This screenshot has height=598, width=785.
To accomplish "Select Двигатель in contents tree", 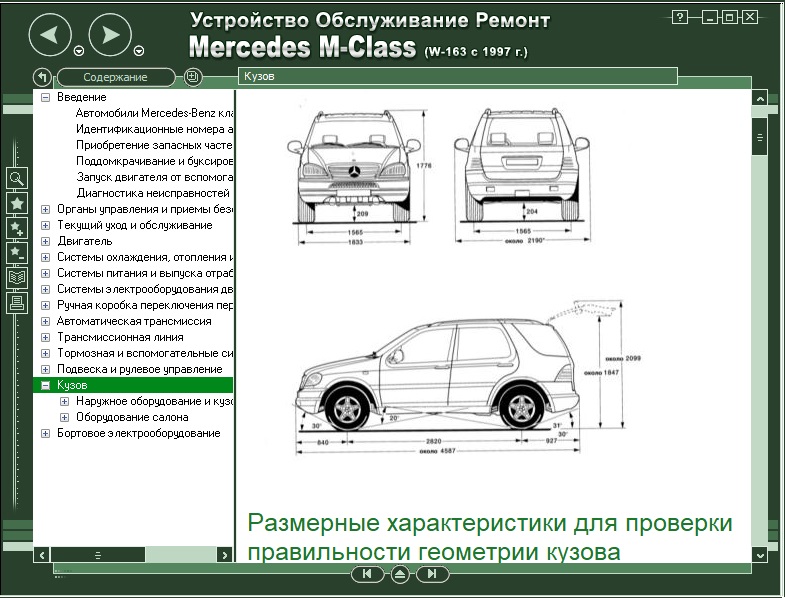I will pyautogui.click(x=85, y=241).
